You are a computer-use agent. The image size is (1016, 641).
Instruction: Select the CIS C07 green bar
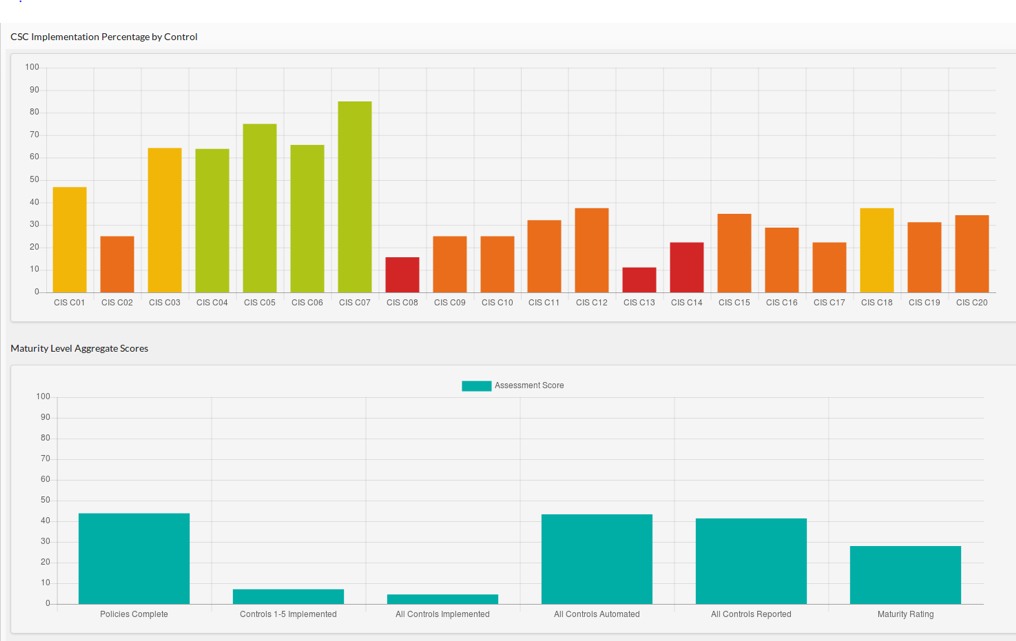click(355, 195)
